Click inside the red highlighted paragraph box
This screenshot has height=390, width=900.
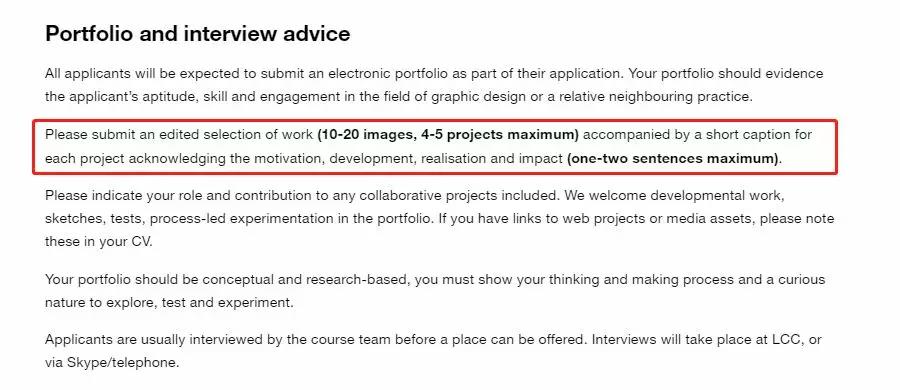435,146
